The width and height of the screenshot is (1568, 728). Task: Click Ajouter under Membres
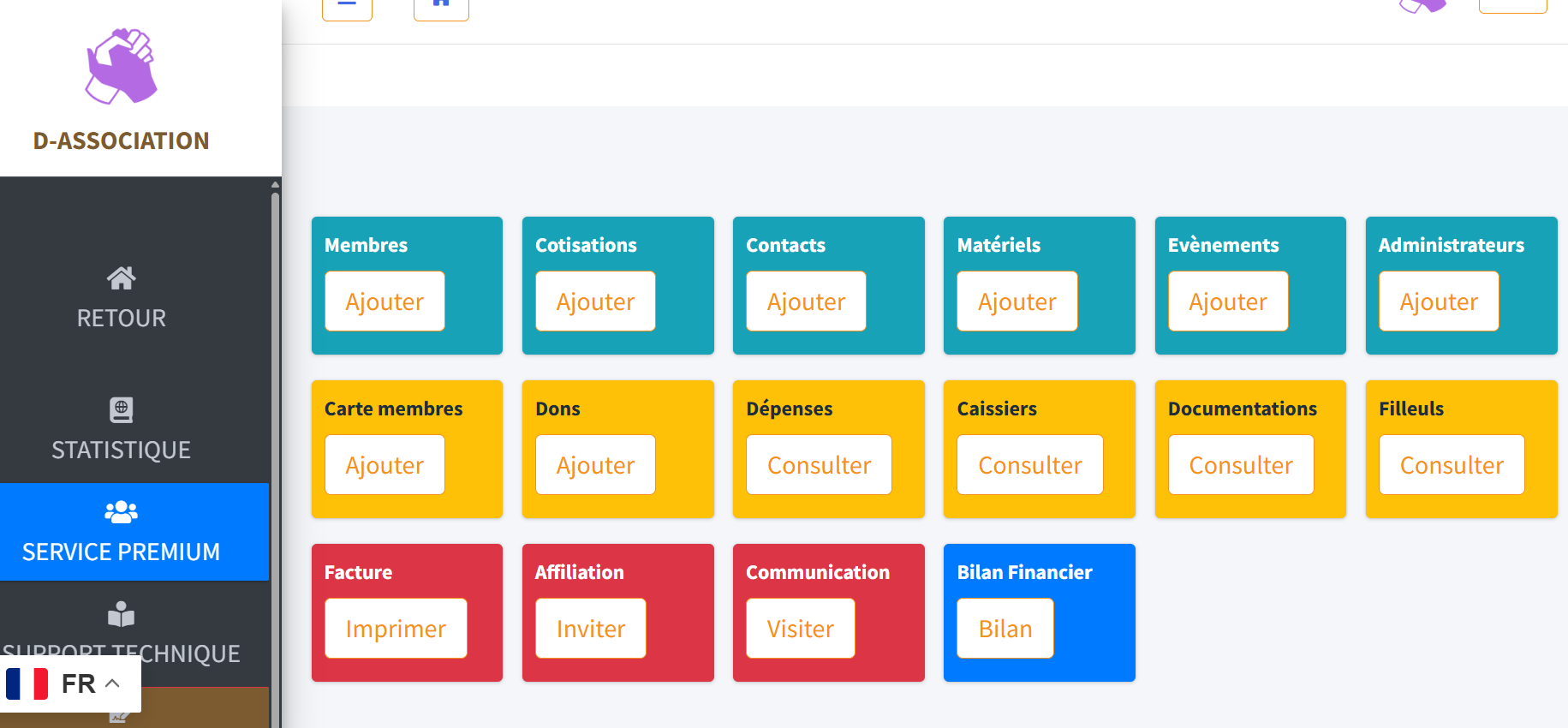(x=385, y=301)
